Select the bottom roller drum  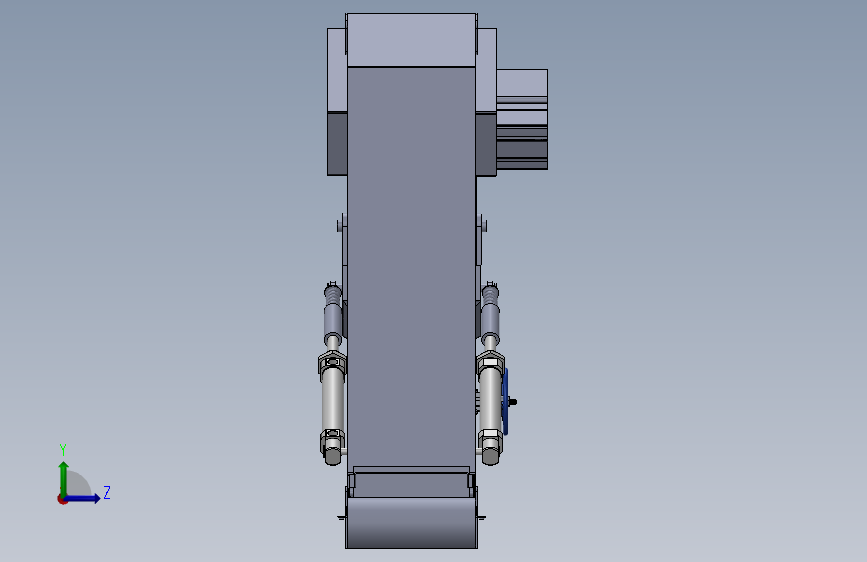tap(411, 522)
